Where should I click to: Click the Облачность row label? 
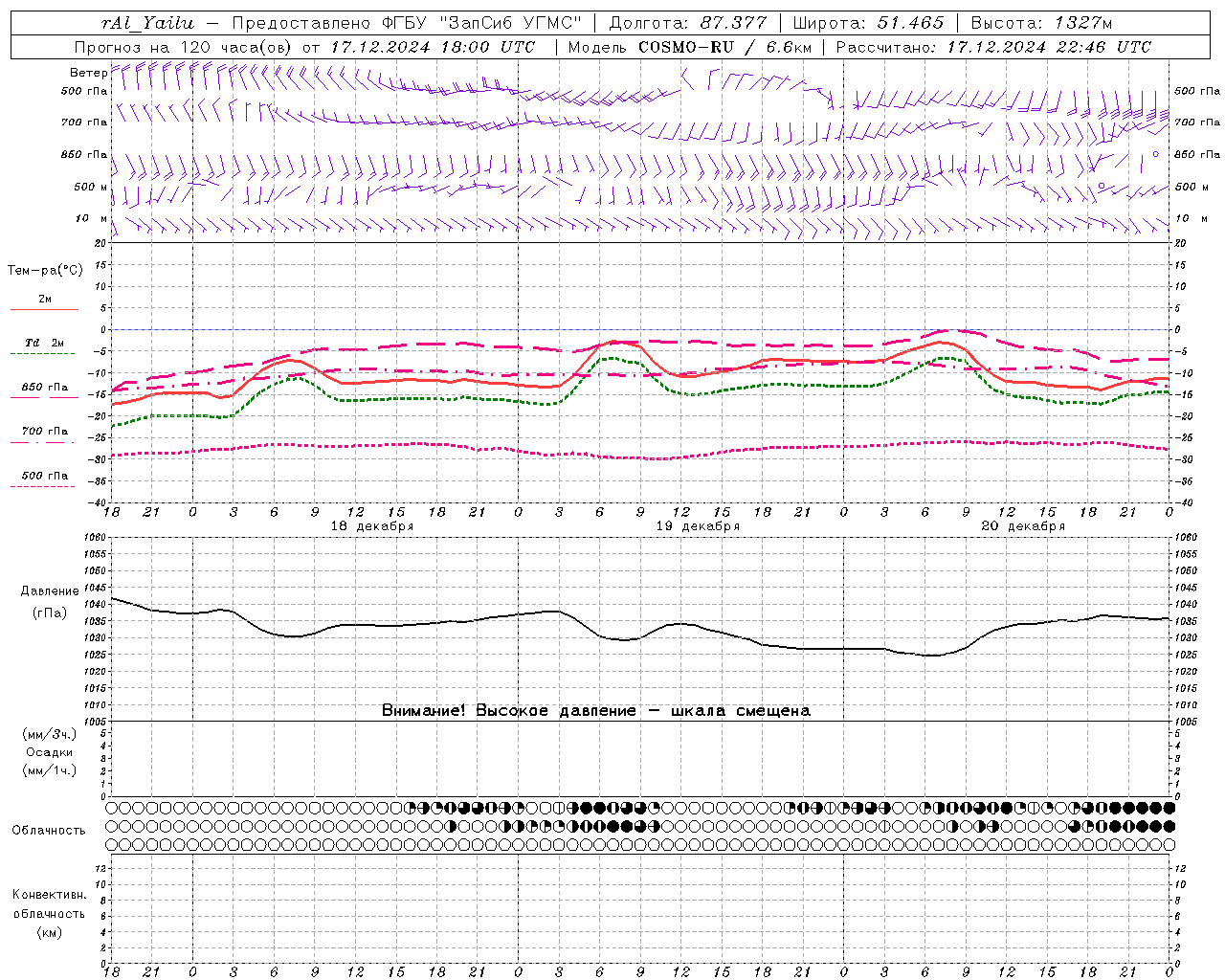click(x=49, y=830)
